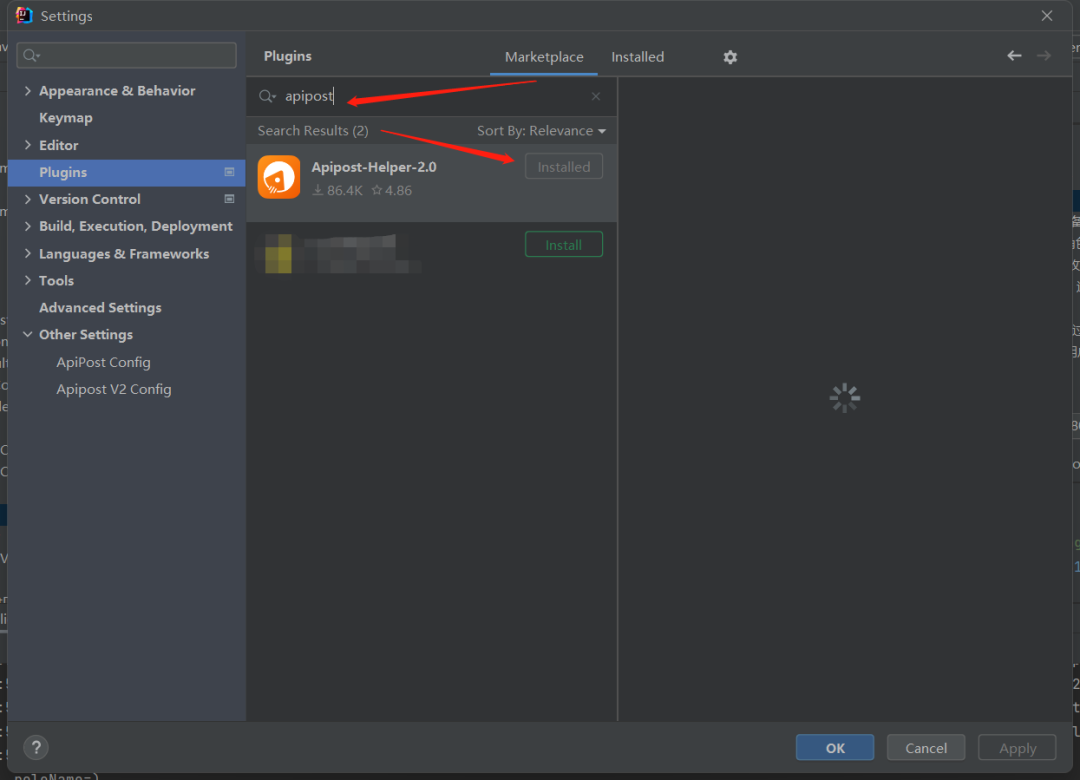Select Keymap in settings tree
The width and height of the screenshot is (1080, 780).
(x=65, y=118)
